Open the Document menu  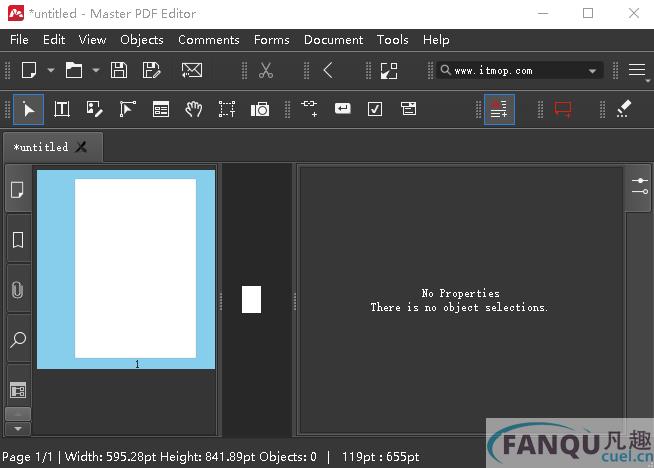[333, 40]
